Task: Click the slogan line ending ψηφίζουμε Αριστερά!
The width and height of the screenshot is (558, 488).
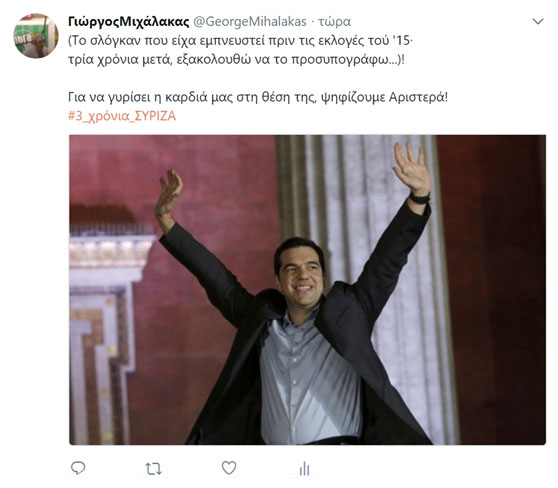Action: pos(258,97)
